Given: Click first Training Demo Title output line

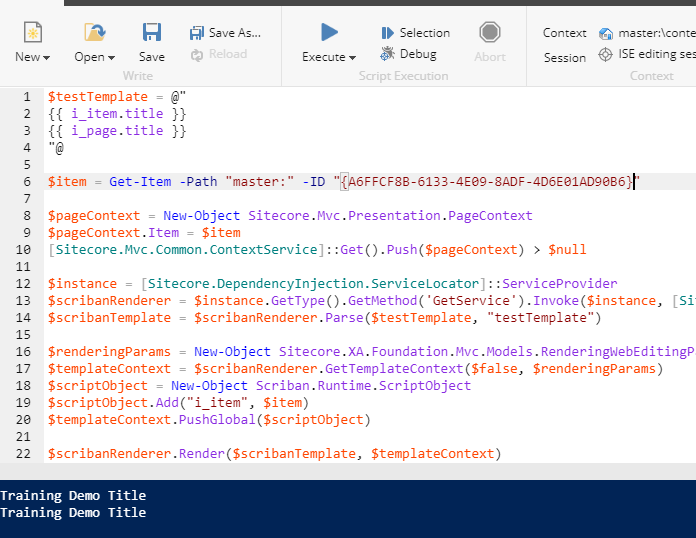Looking at the screenshot, I should 73,495.
